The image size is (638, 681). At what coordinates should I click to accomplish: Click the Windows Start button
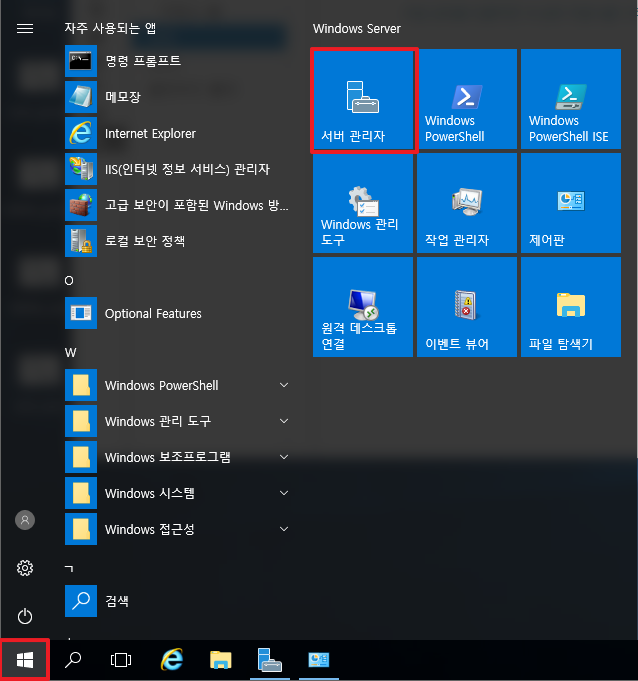[x=25, y=660]
